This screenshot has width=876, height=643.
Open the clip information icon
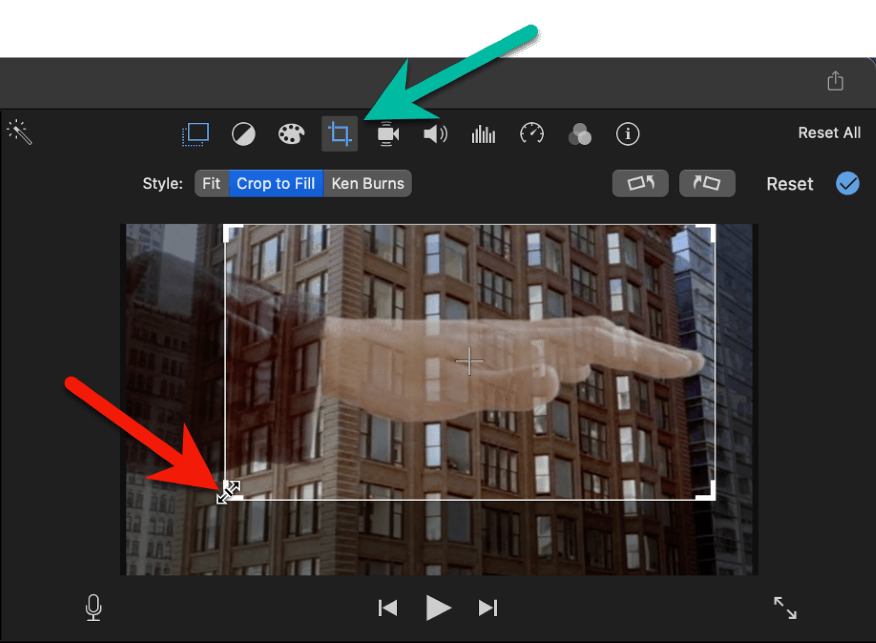pyautogui.click(x=627, y=134)
